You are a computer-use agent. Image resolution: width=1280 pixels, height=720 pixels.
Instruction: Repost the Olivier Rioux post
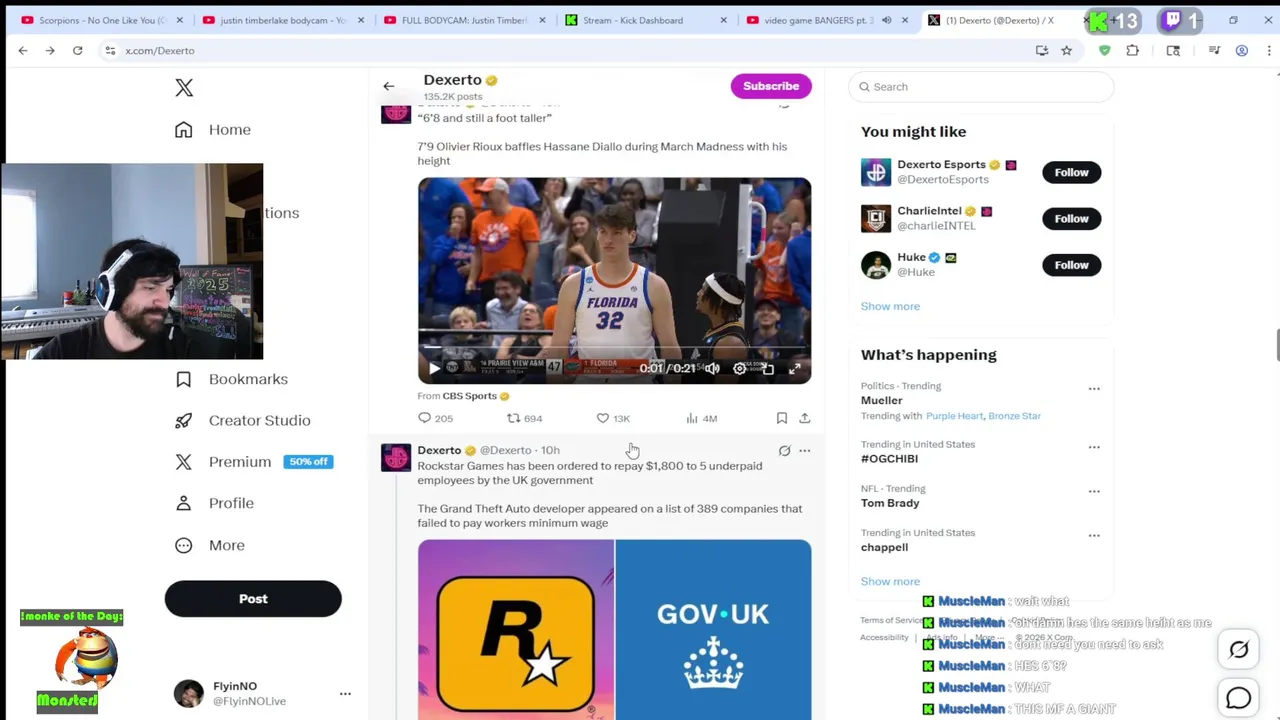pyautogui.click(x=513, y=418)
